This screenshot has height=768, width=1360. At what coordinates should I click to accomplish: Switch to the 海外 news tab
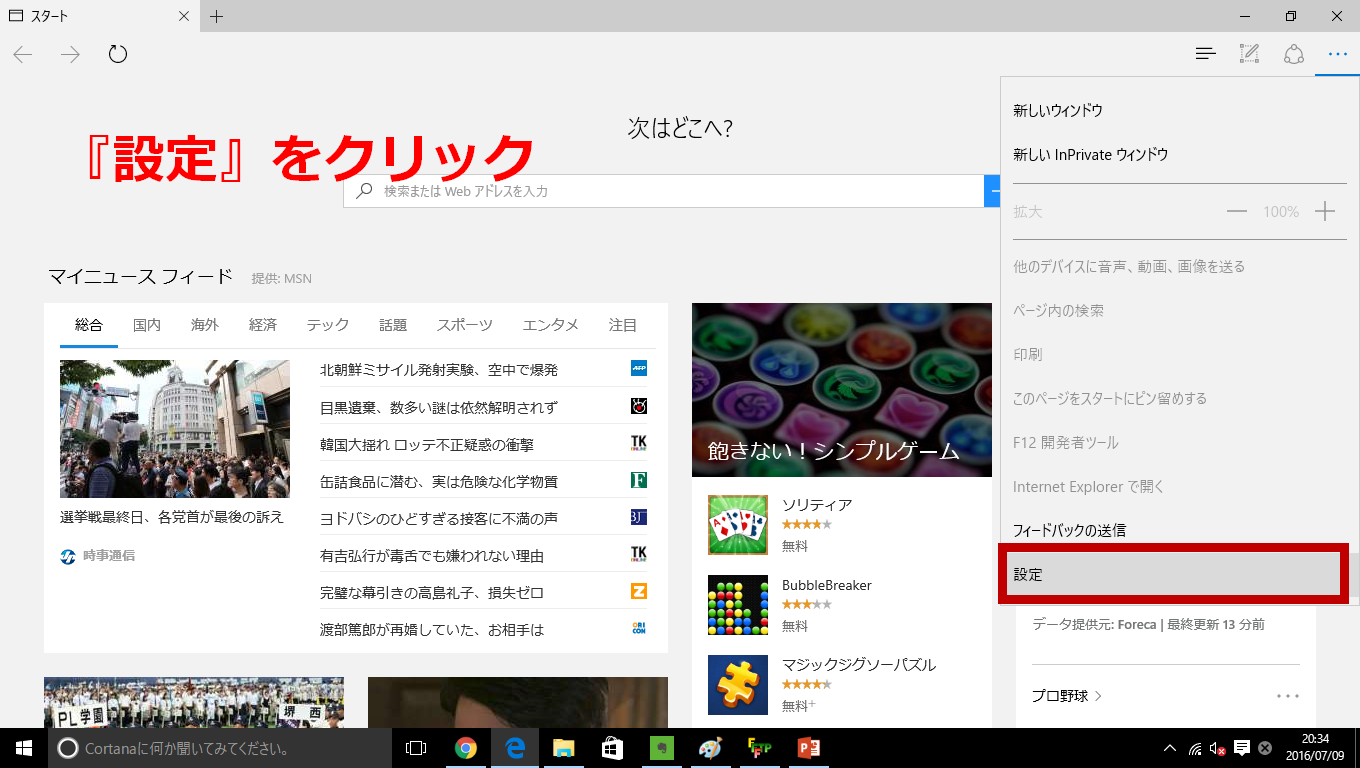(x=205, y=325)
